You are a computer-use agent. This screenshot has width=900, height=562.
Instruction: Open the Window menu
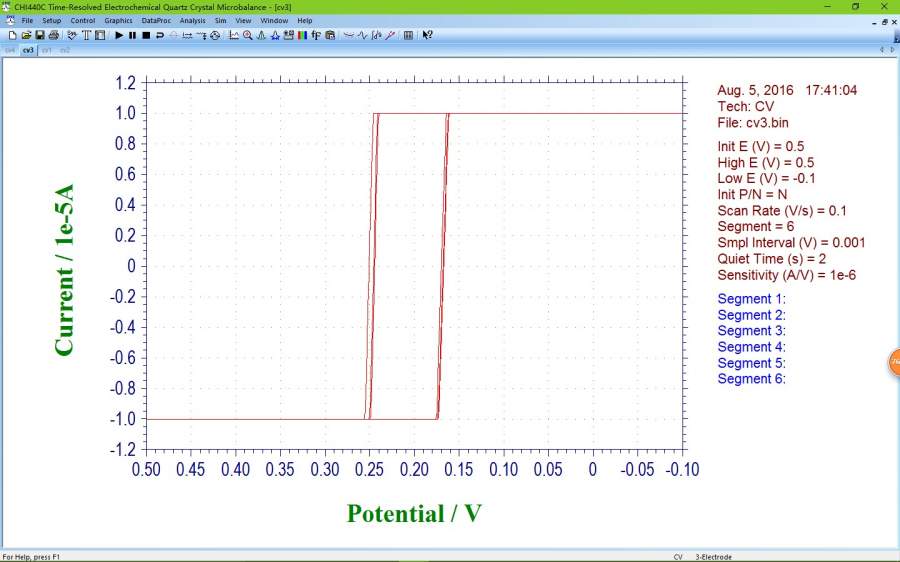(x=274, y=21)
